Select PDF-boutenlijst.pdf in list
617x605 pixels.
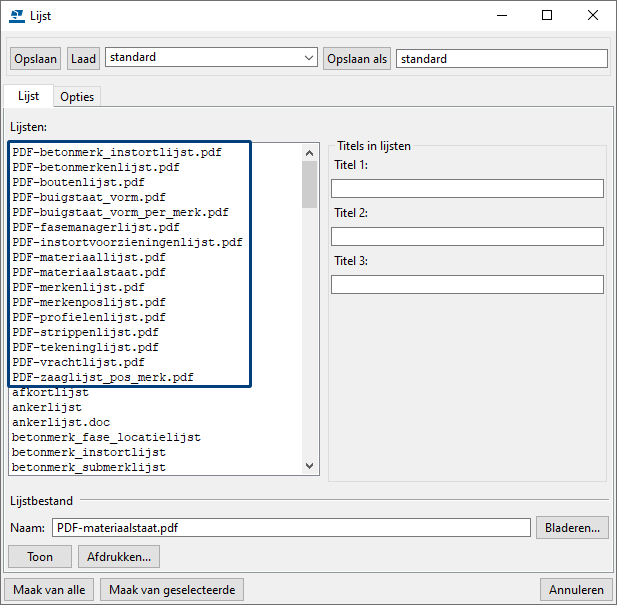(78, 182)
